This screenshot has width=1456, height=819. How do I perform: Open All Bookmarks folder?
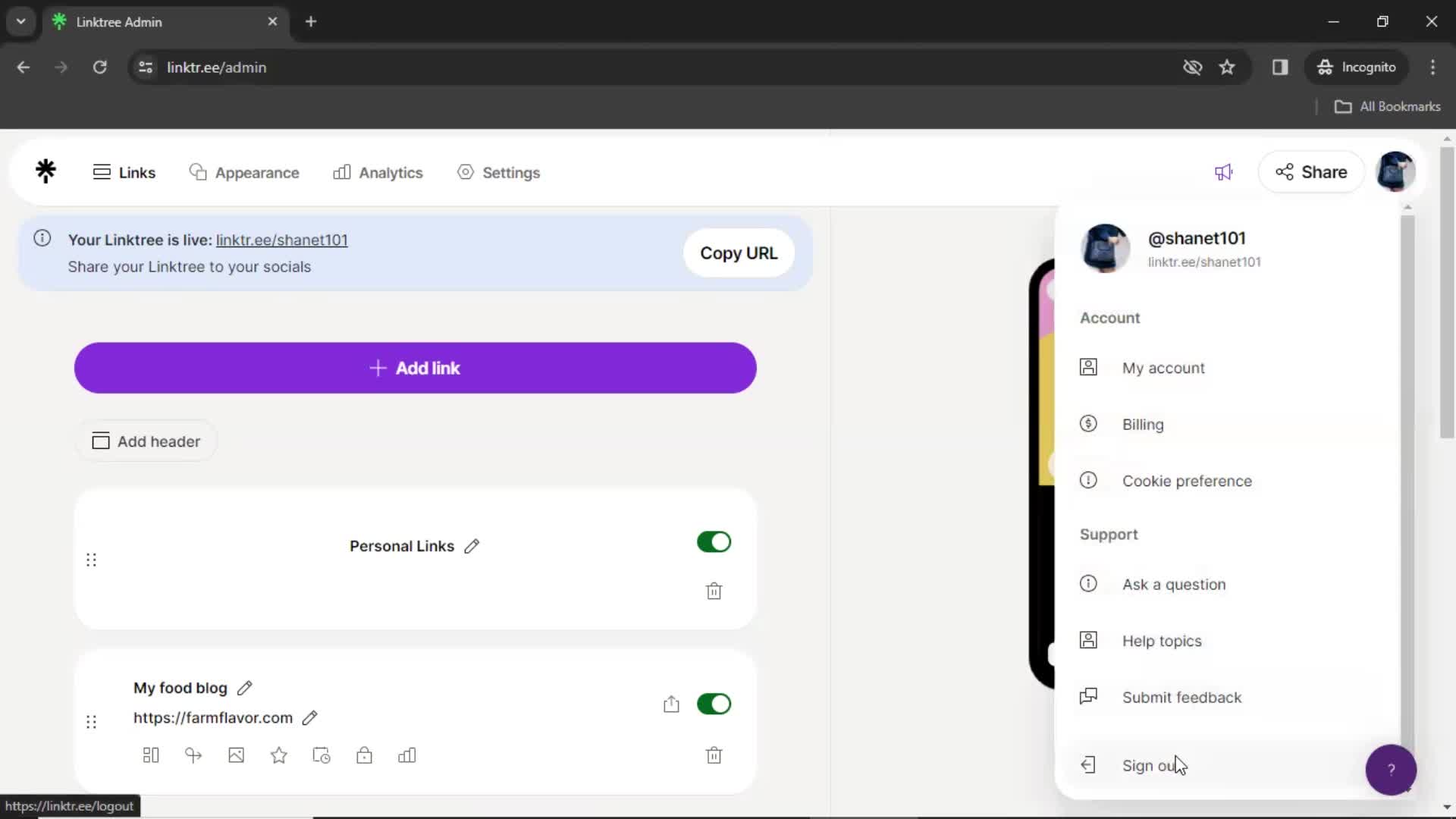click(1387, 107)
